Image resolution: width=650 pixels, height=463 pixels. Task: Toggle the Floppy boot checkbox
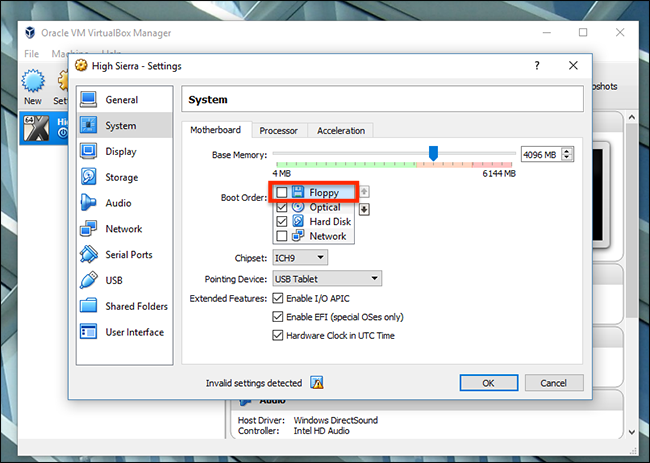(281, 192)
